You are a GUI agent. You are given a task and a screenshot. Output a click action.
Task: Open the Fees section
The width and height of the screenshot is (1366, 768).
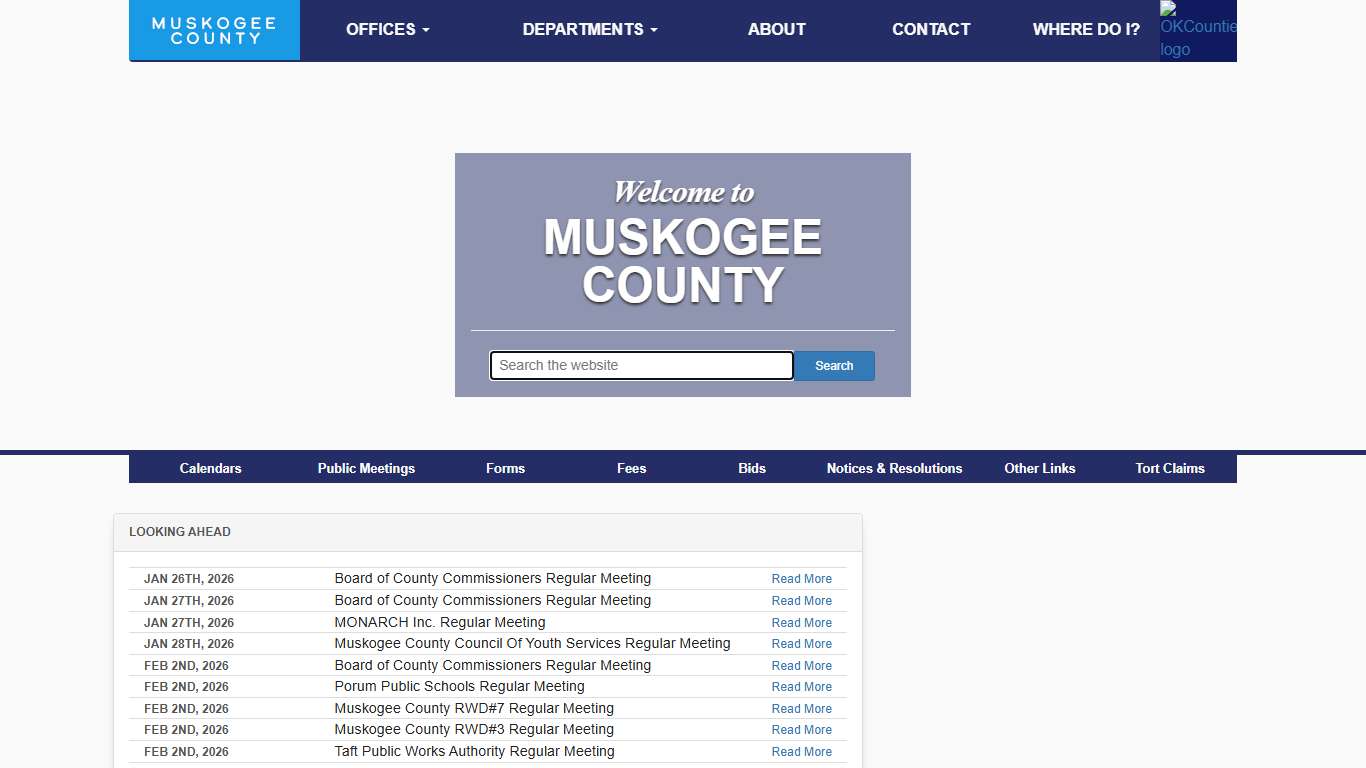tap(631, 468)
